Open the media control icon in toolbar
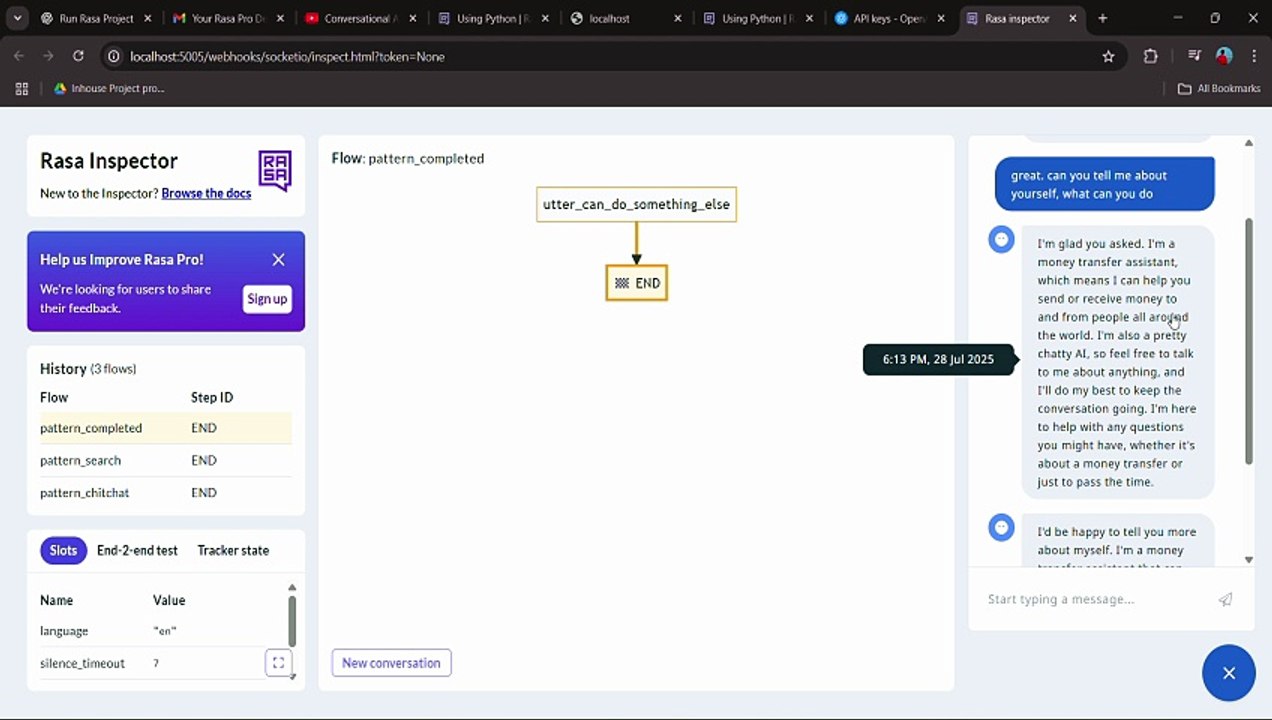This screenshot has height=720, width=1272. click(x=1194, y=56)
